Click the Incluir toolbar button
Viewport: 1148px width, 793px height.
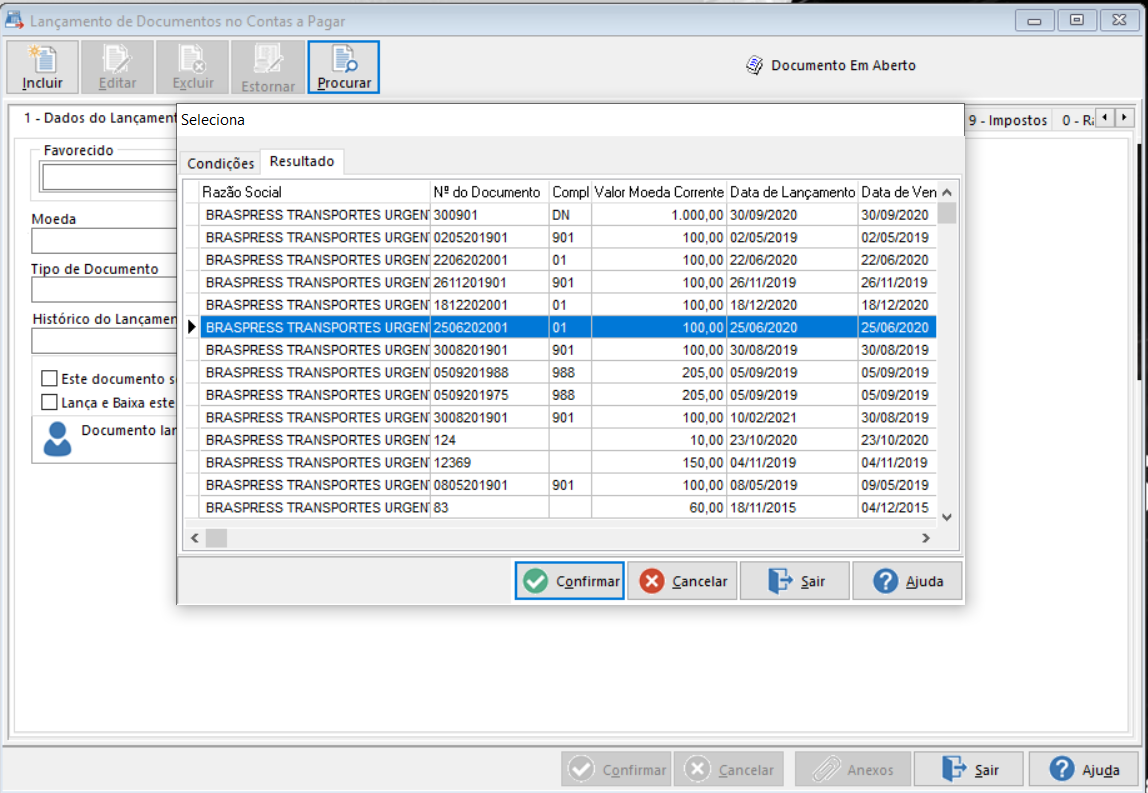point(42,67)
